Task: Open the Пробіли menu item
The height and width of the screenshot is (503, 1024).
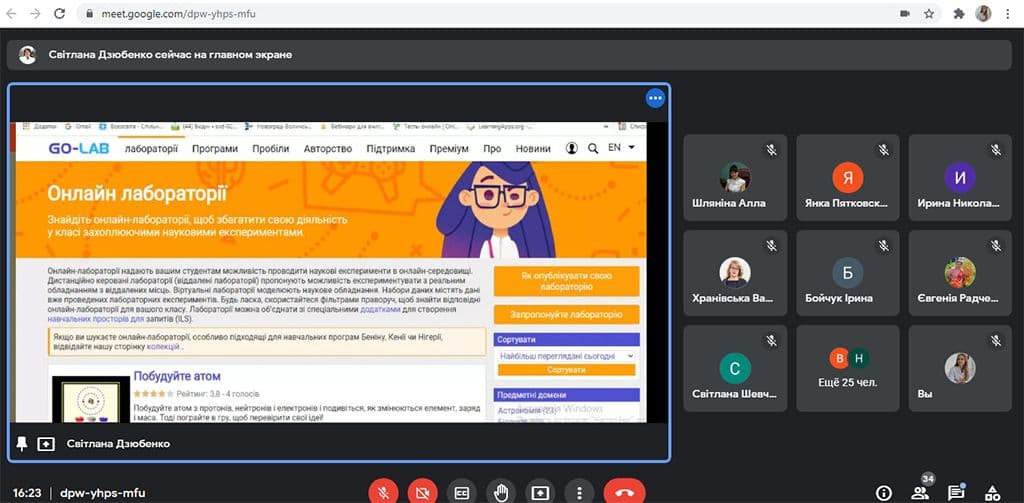Action: pyautogui.click(x=271, y=149)
